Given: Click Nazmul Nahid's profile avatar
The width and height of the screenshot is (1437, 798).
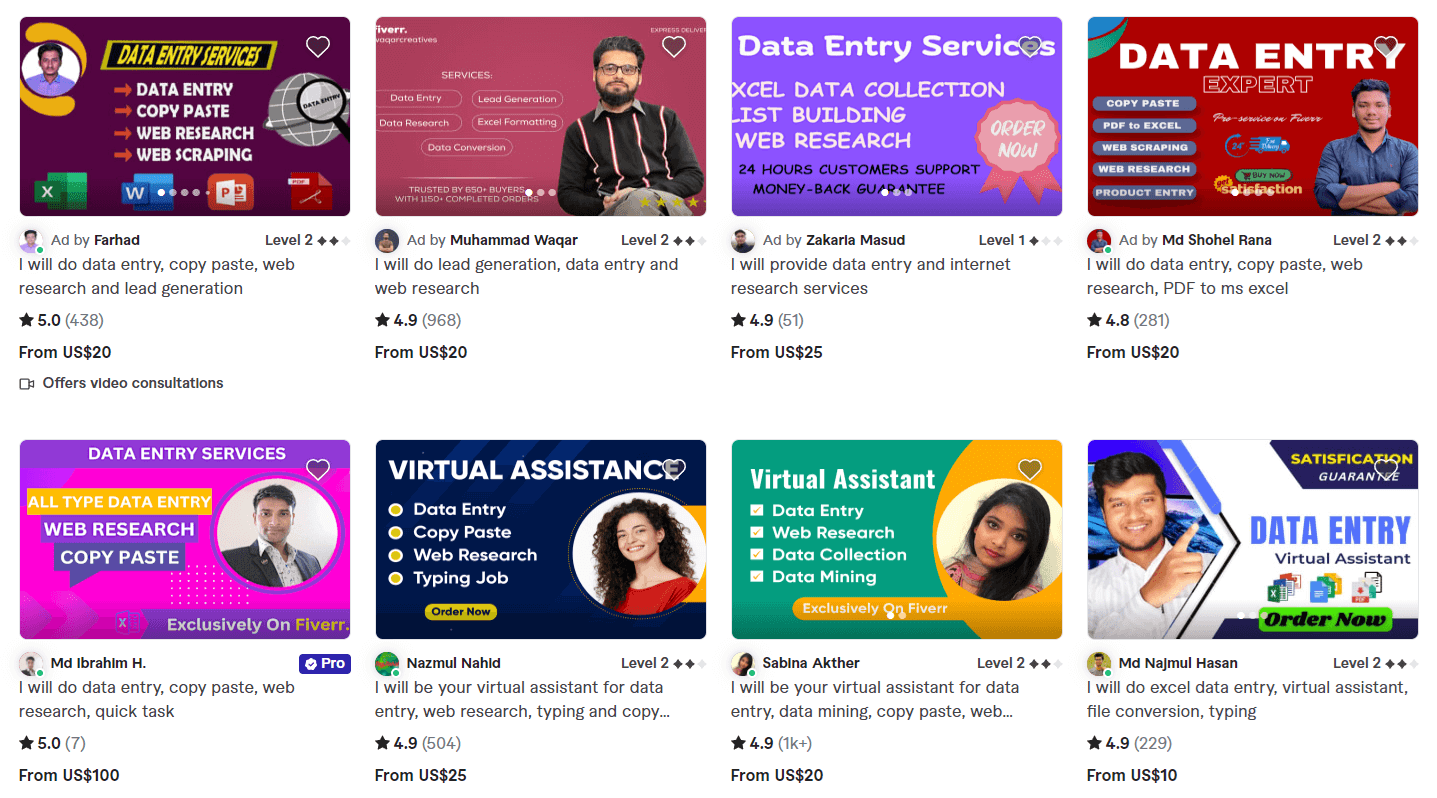Looking at the screenshot, I should 387,663.
